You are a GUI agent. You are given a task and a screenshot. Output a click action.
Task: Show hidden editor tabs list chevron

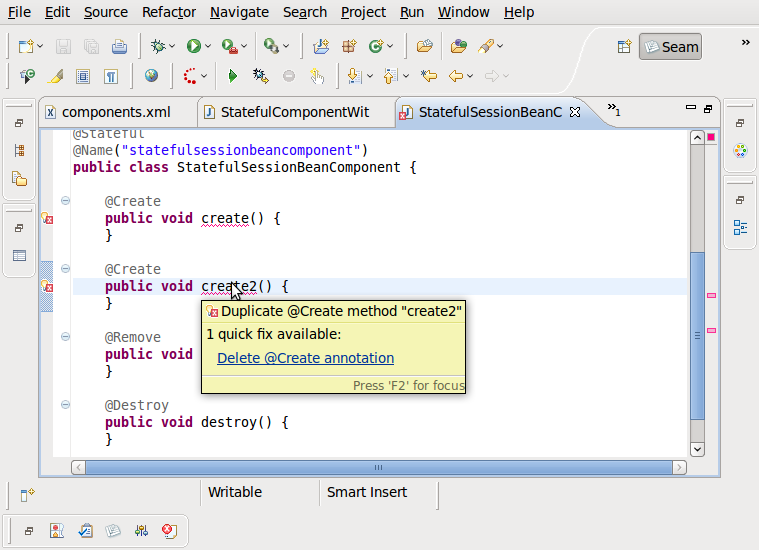coord(614,111)
